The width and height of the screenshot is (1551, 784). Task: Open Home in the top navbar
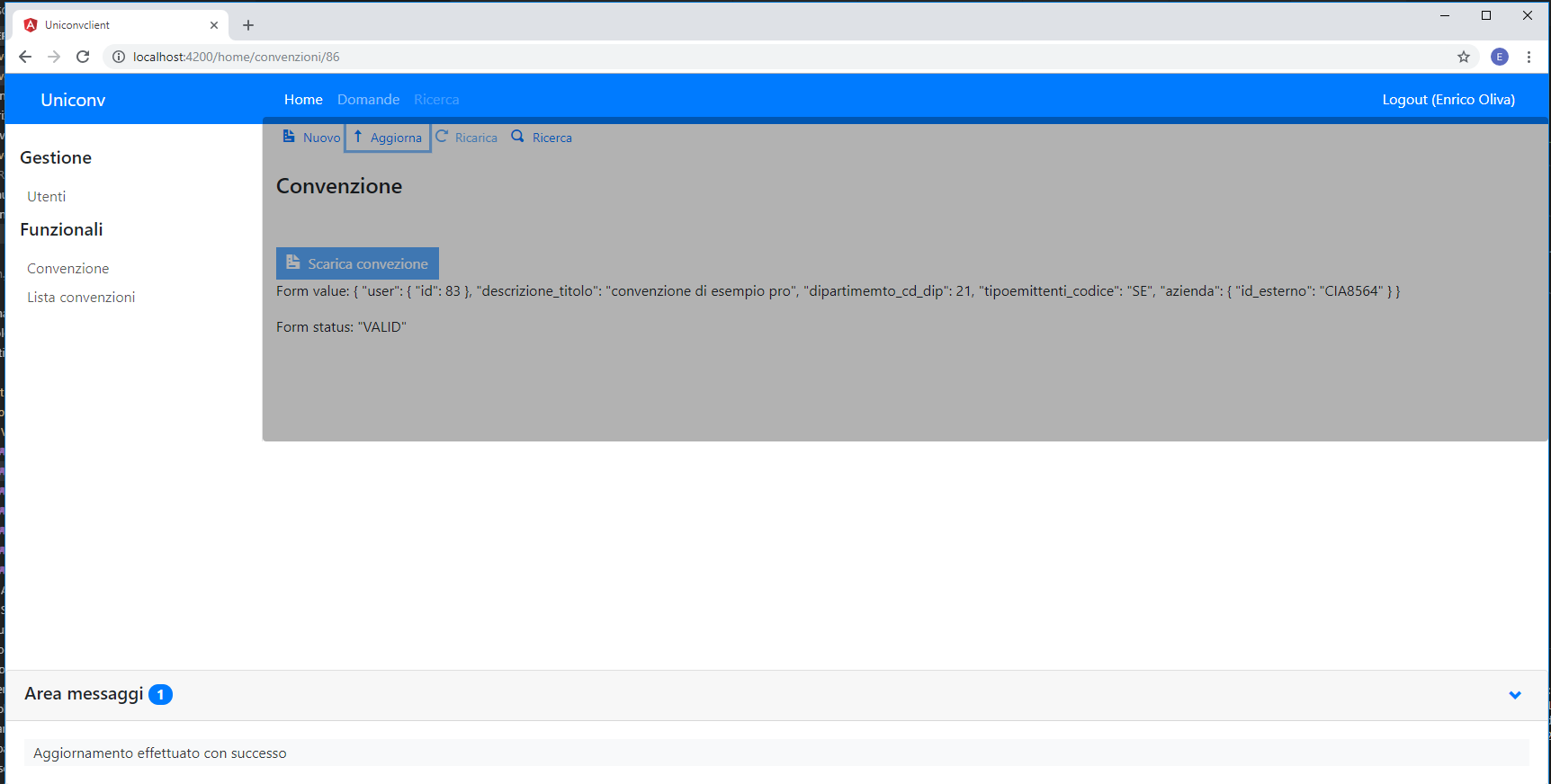[x=303, y=100]
